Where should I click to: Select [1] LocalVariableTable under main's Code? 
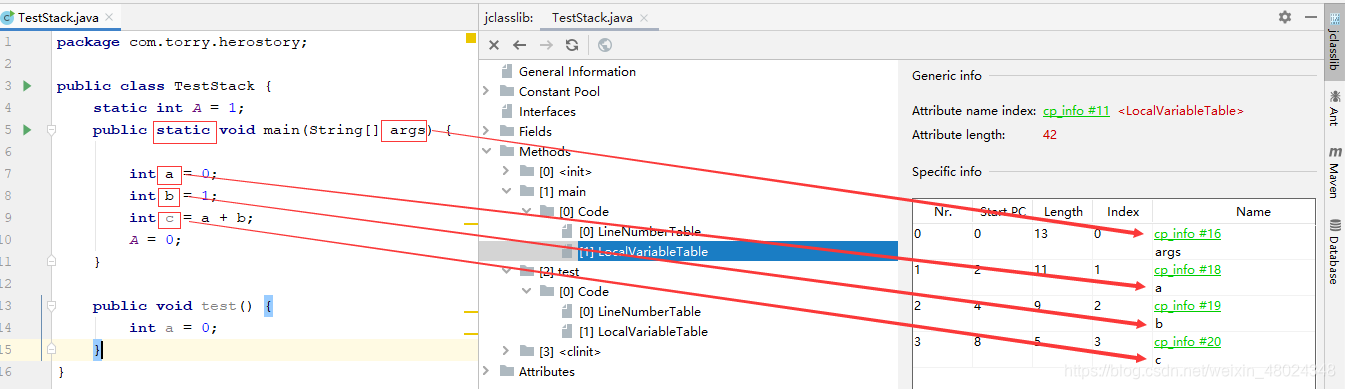pyautogui.click(x=643, y=251)
